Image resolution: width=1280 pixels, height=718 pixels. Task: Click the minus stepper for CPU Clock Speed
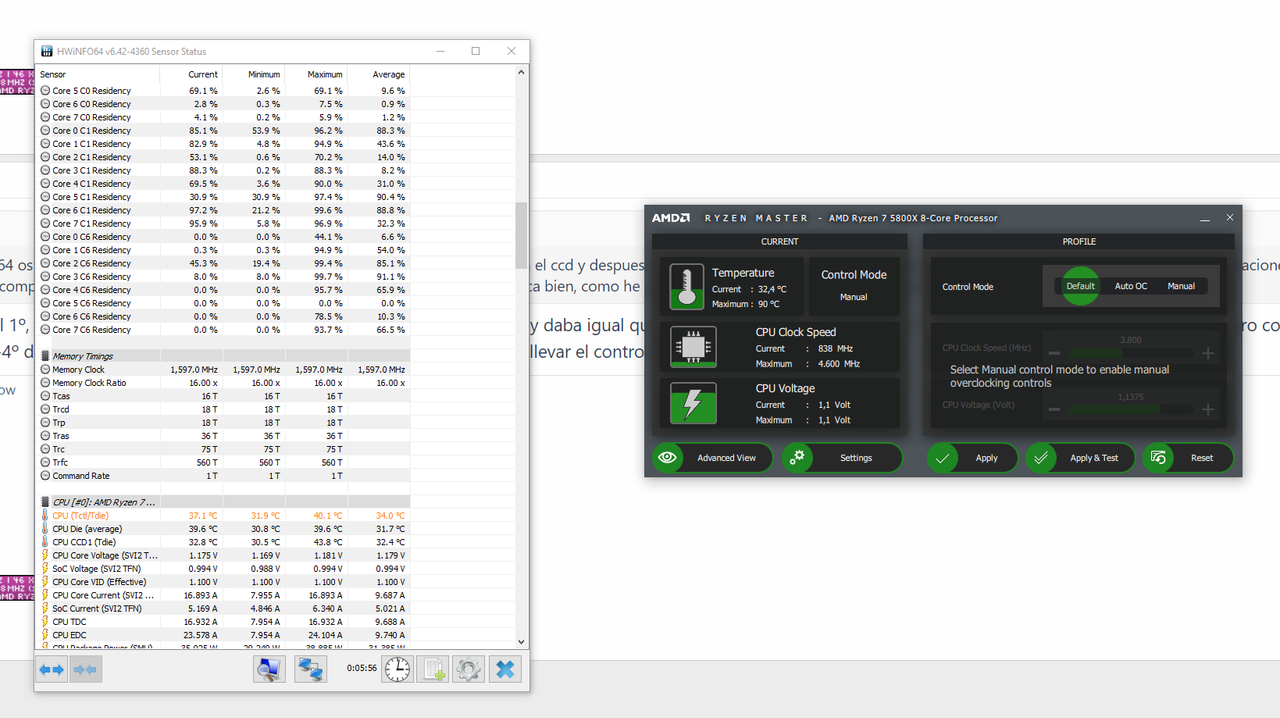1053,353
